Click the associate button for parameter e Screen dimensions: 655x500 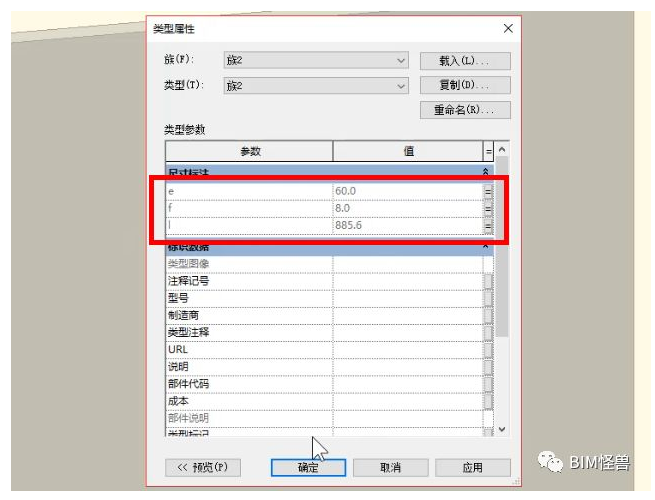(488, 190)
